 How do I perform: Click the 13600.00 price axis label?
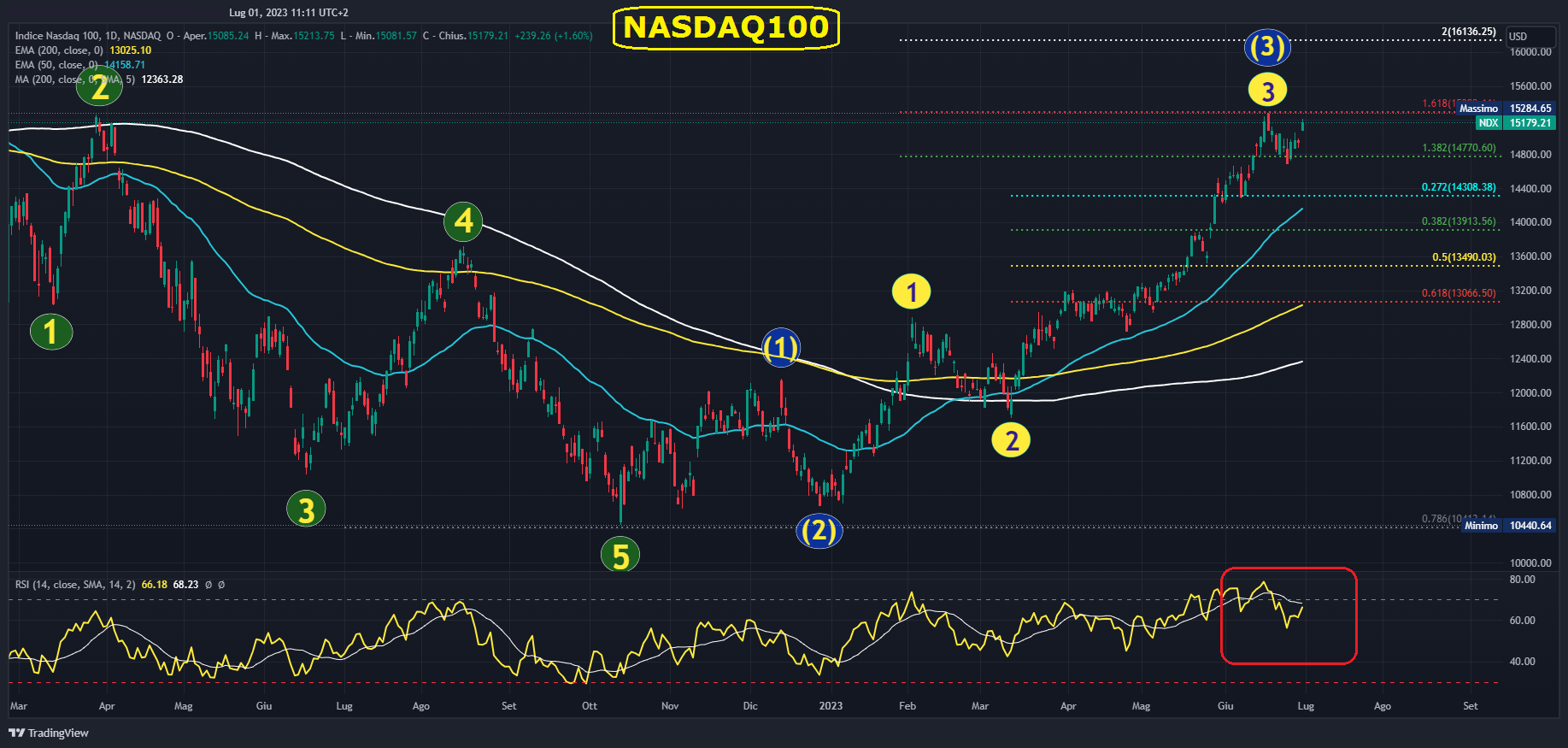(x=1530, y=256)
